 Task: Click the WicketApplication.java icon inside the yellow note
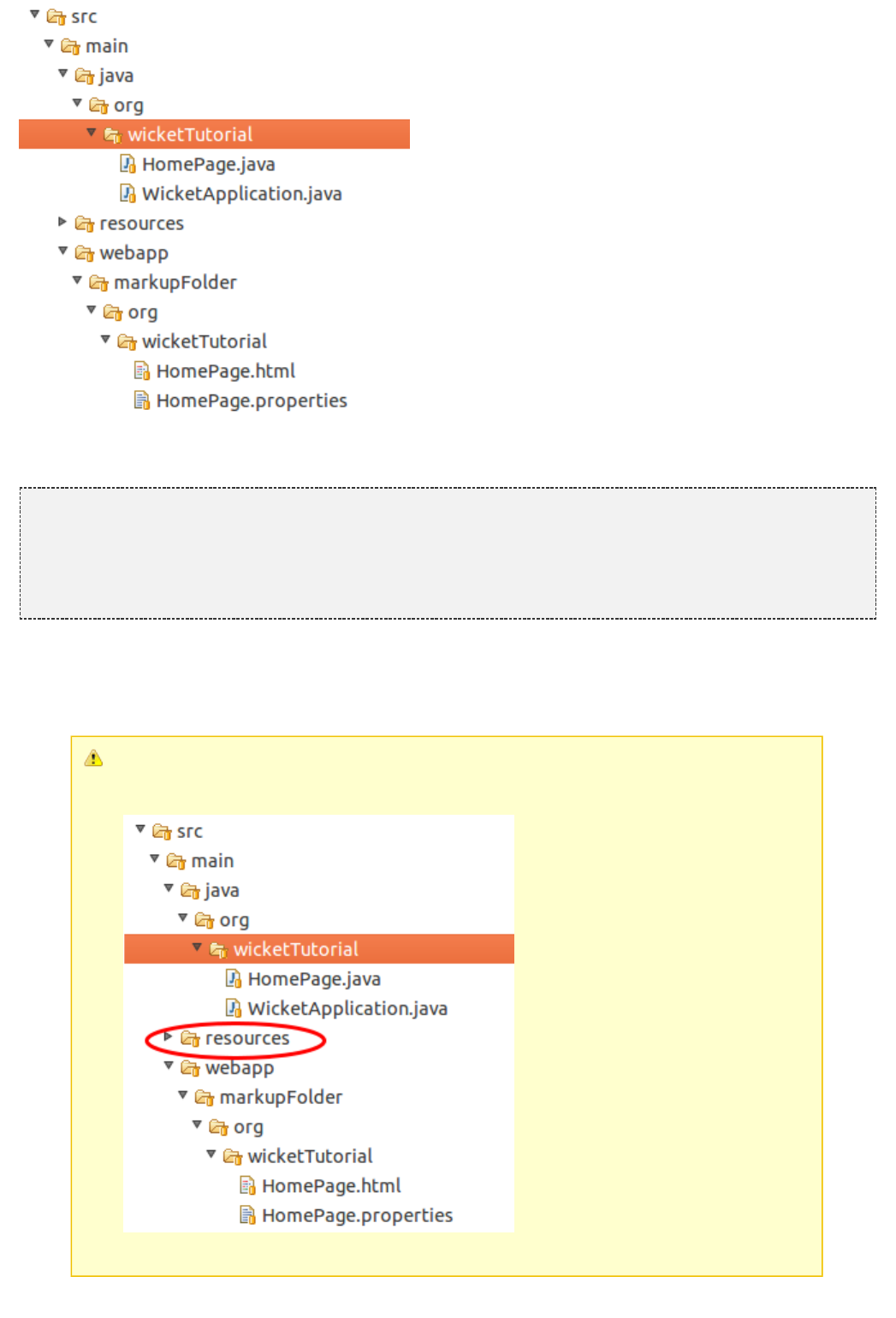[x=234, y=1009]
